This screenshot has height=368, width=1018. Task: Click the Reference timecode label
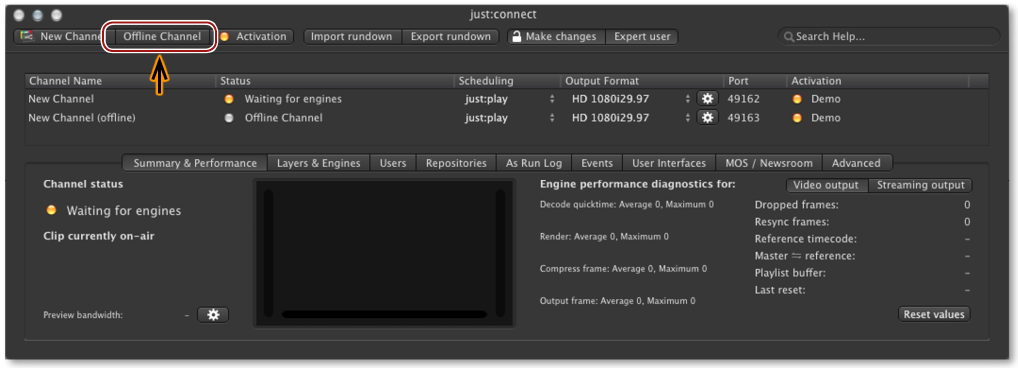pyautogui.click(x=805, y=239)
